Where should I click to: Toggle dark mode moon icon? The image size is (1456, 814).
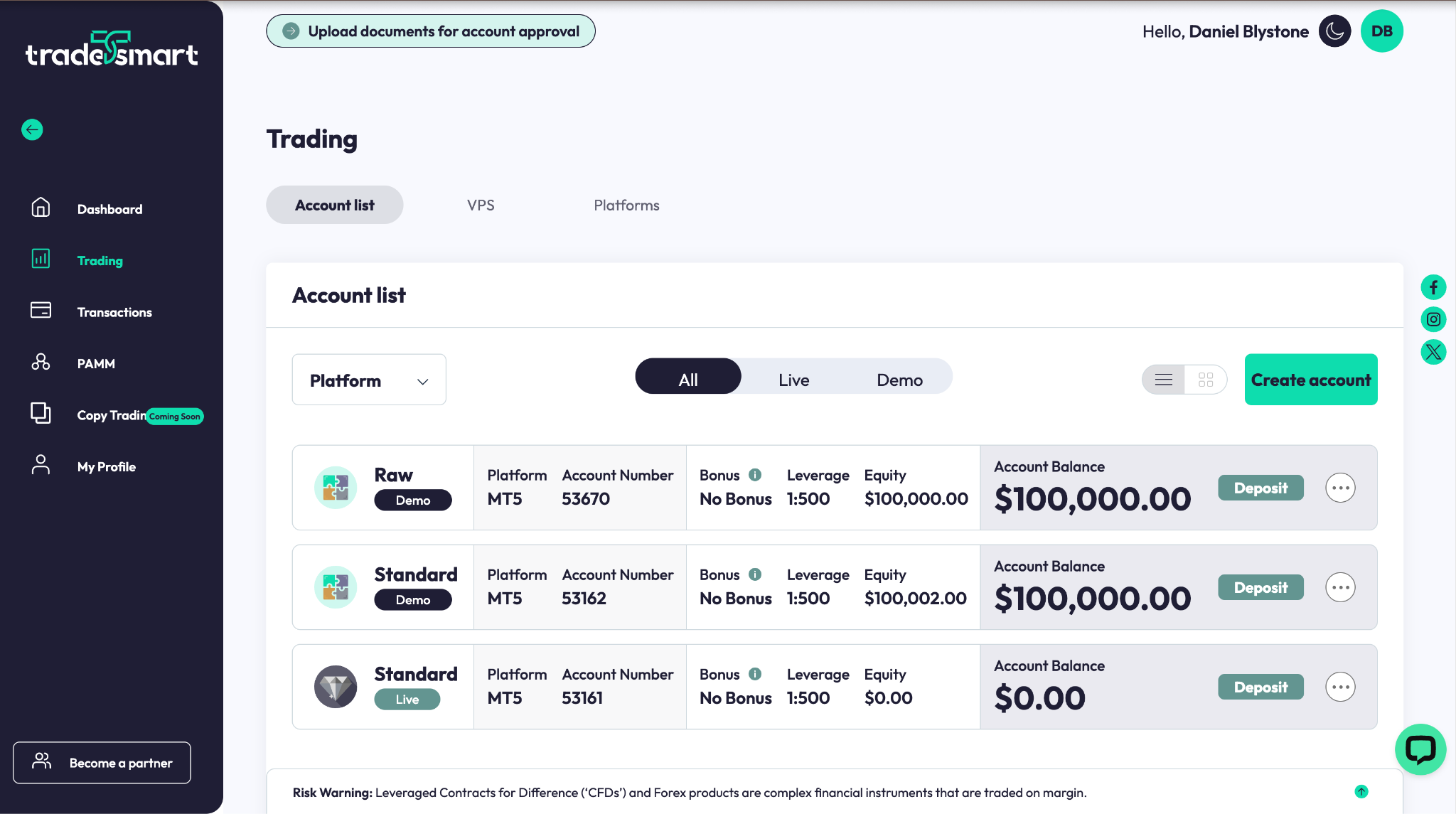point(1334,31)
